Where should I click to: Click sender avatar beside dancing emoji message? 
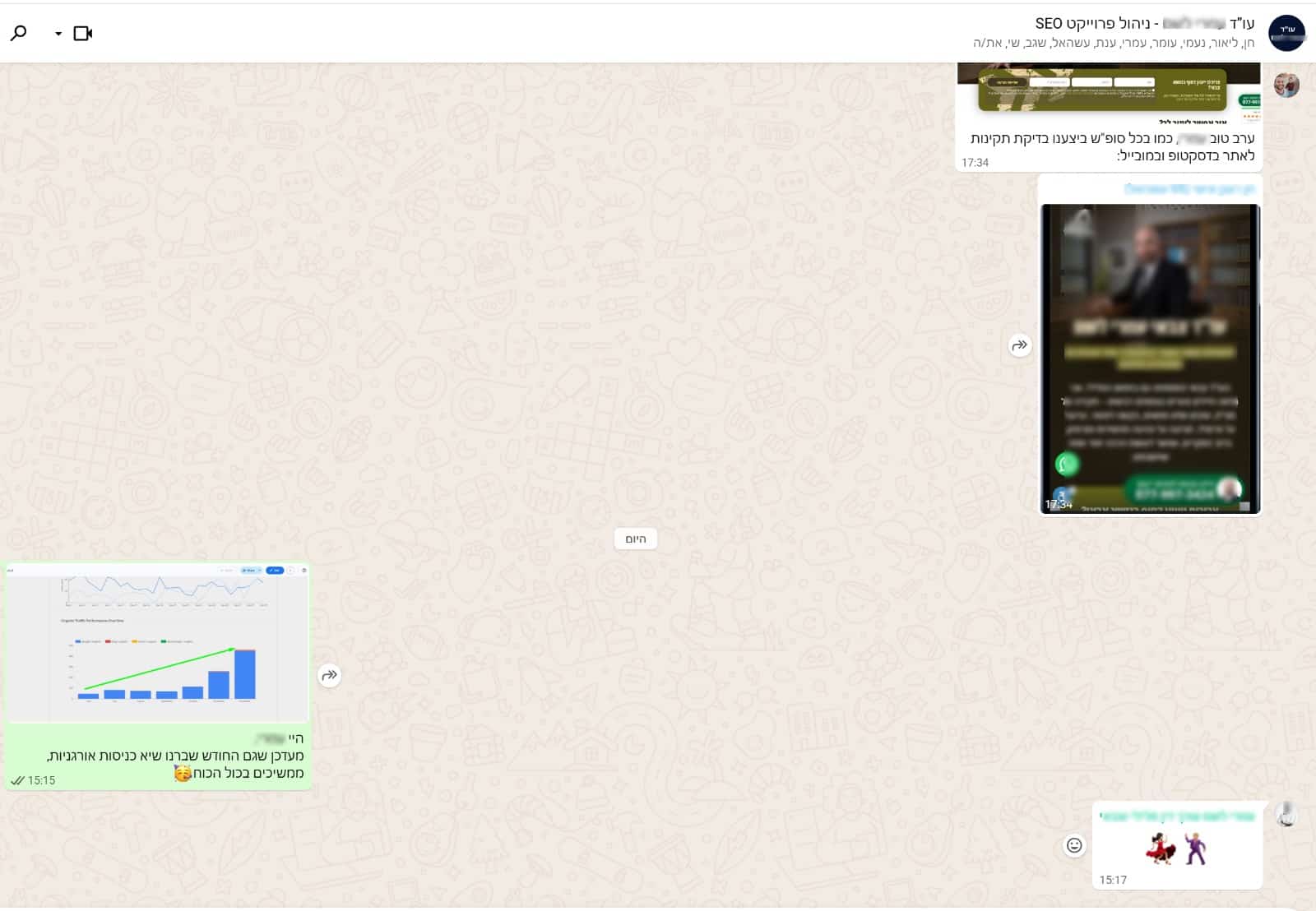point(1286,814)
